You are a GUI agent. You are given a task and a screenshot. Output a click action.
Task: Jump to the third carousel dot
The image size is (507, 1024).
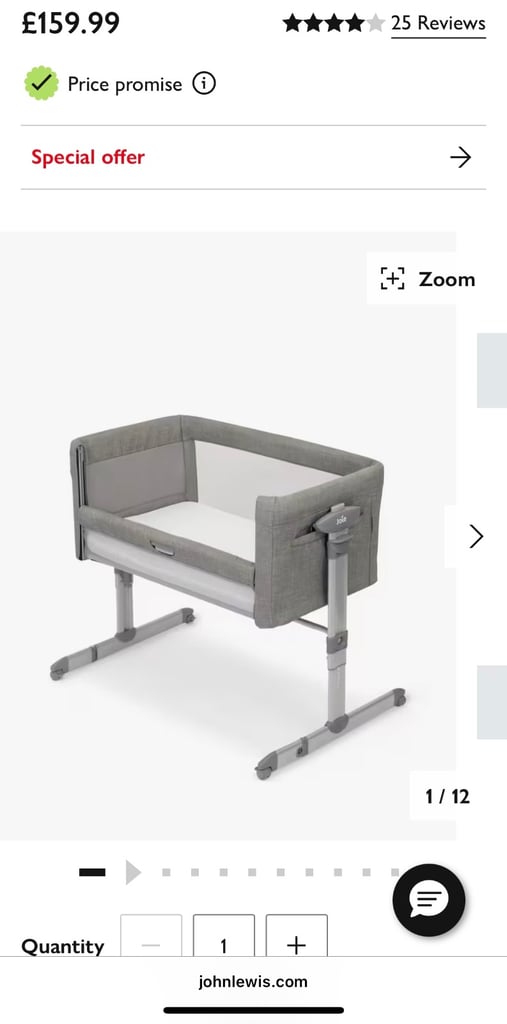tap(223, 872)
